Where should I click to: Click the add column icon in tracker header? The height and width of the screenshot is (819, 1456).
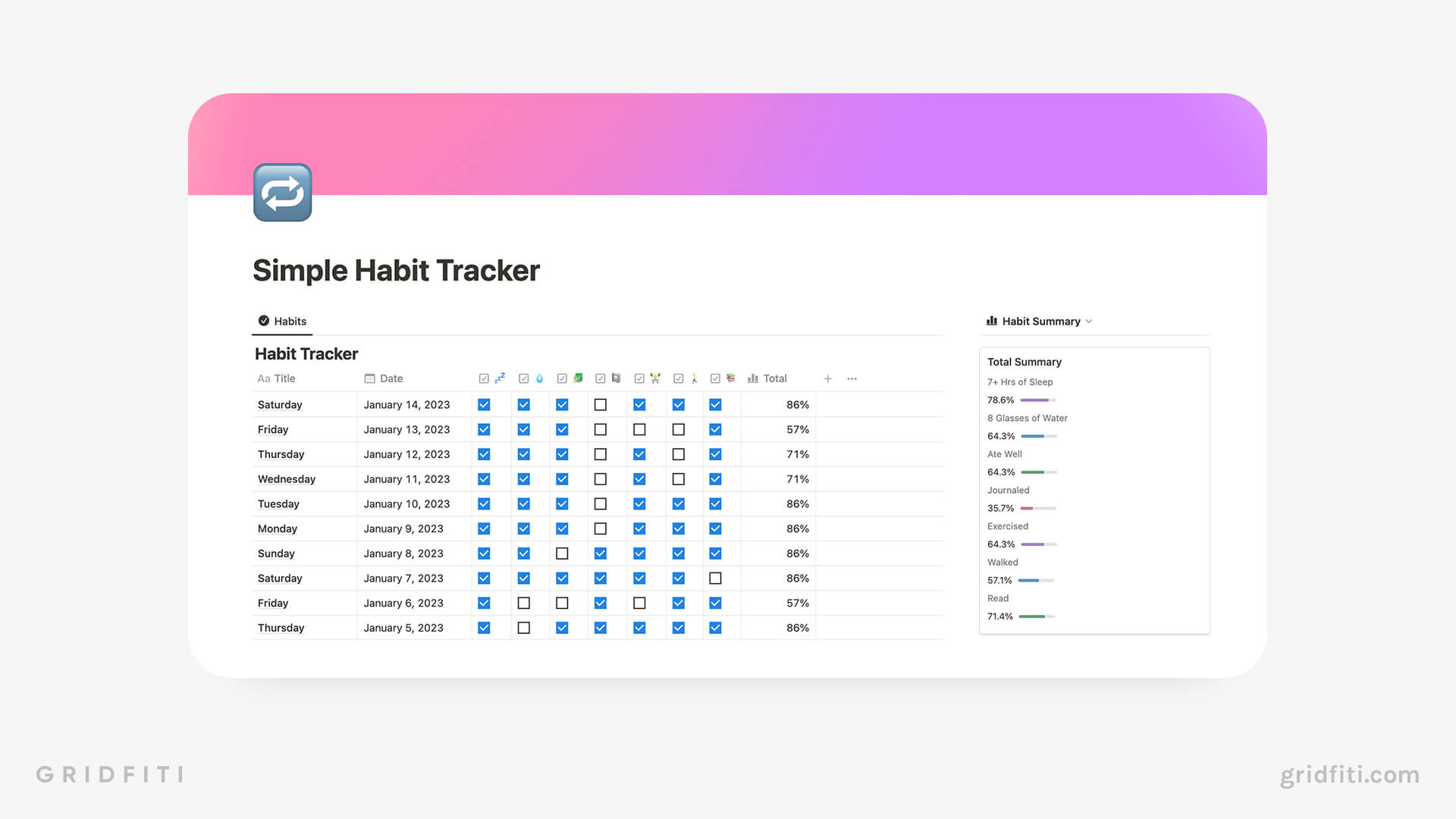coord(827,378)
